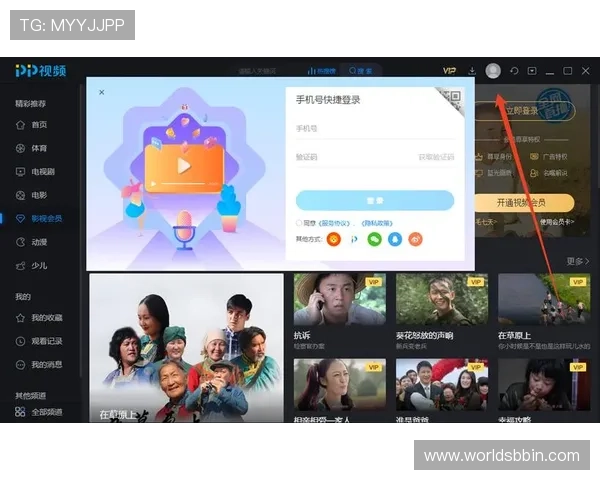Image resolution: width=600 pixels, height=480 pixels.
Task: Focus the 验证码 verification code field
Action: [x=354, y=157]
